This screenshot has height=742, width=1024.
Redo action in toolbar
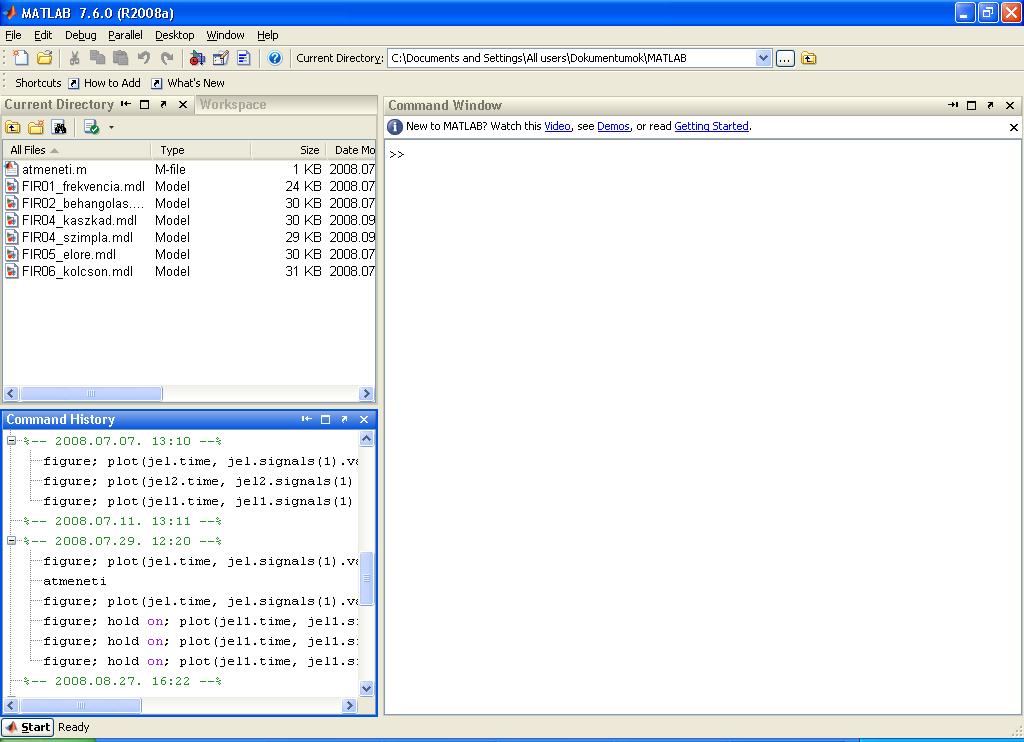pos(167,58)
